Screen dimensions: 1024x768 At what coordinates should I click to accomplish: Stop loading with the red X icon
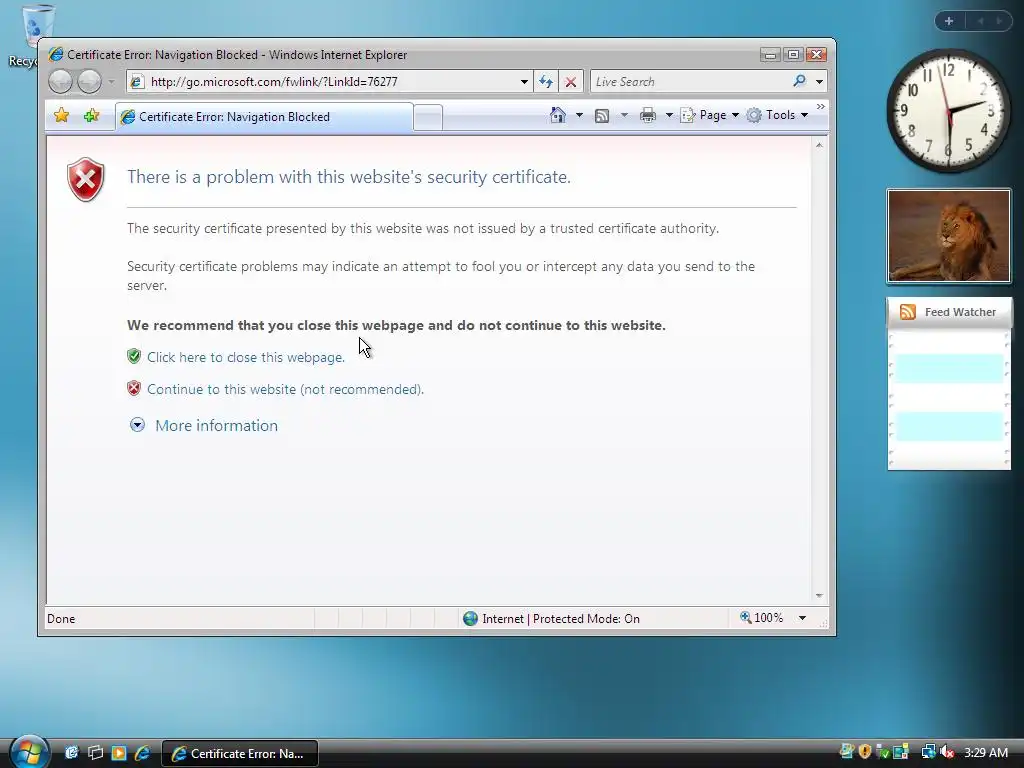571,82
